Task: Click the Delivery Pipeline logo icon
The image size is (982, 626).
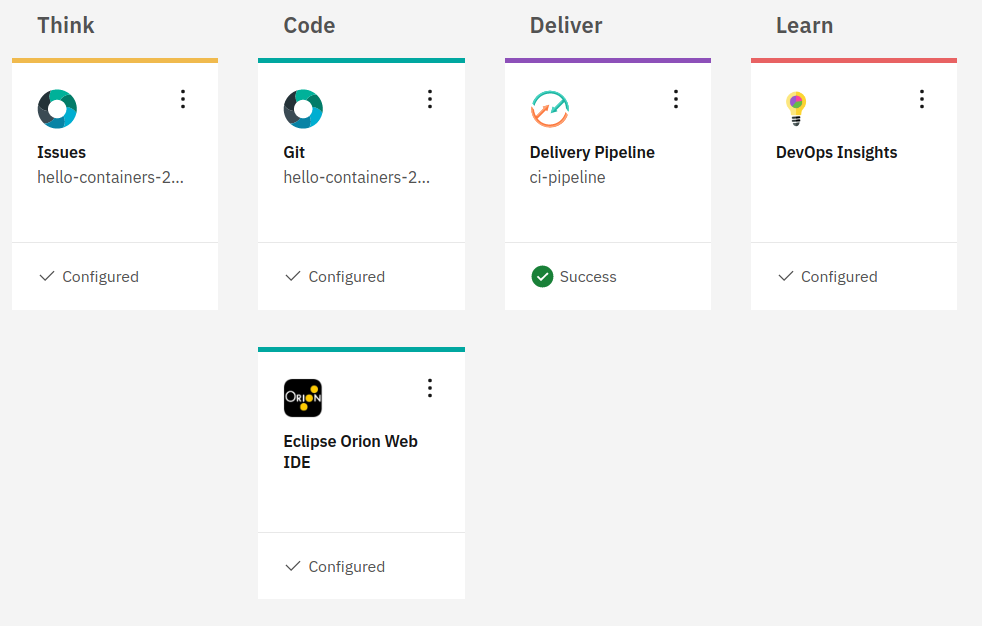Action: (549, 109)
